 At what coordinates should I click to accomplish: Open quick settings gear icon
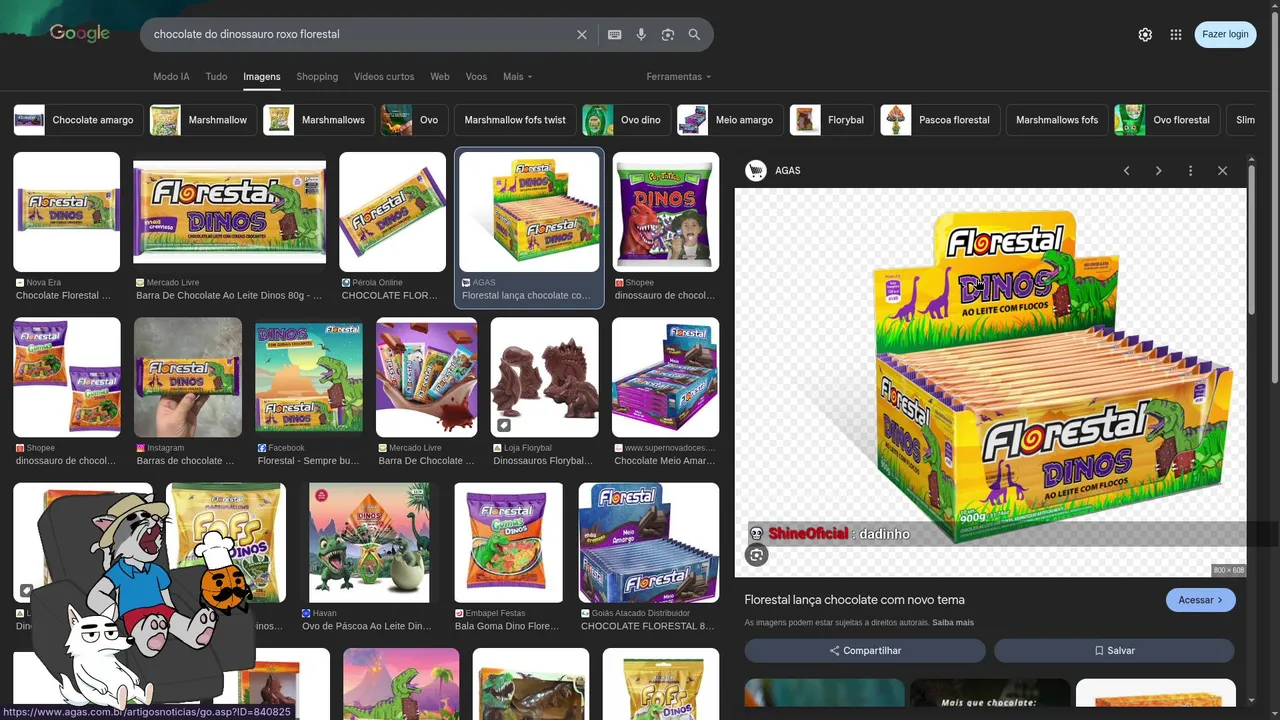pos(1145,34)
